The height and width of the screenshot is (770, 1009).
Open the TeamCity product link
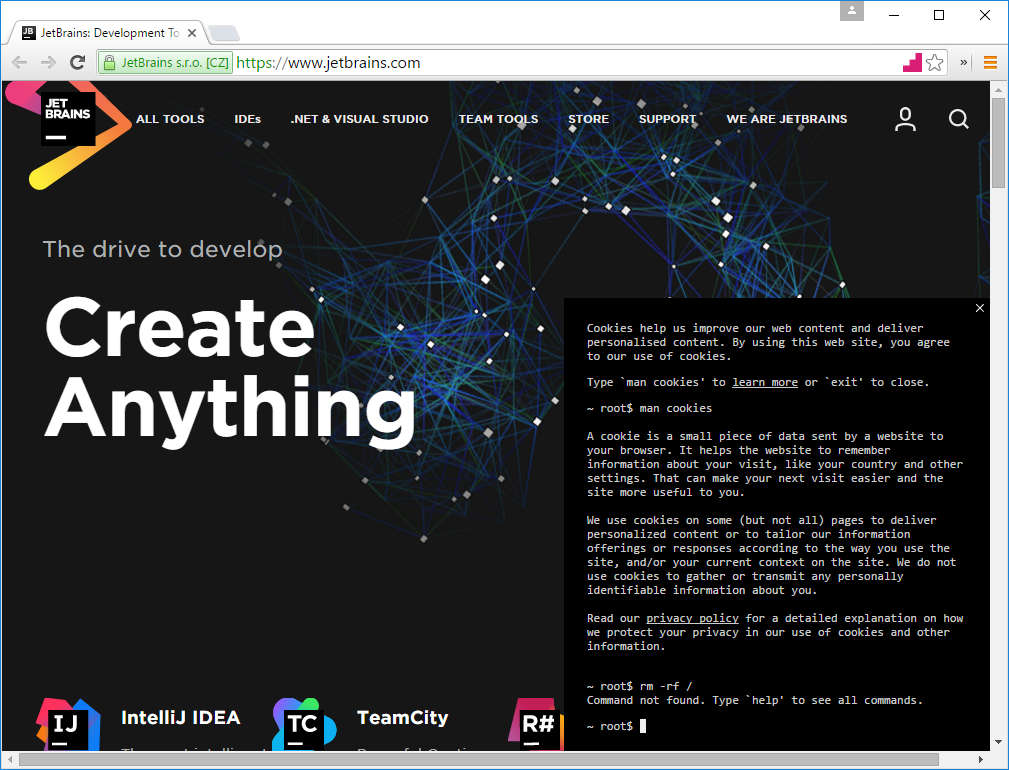(x=402, y=718)
